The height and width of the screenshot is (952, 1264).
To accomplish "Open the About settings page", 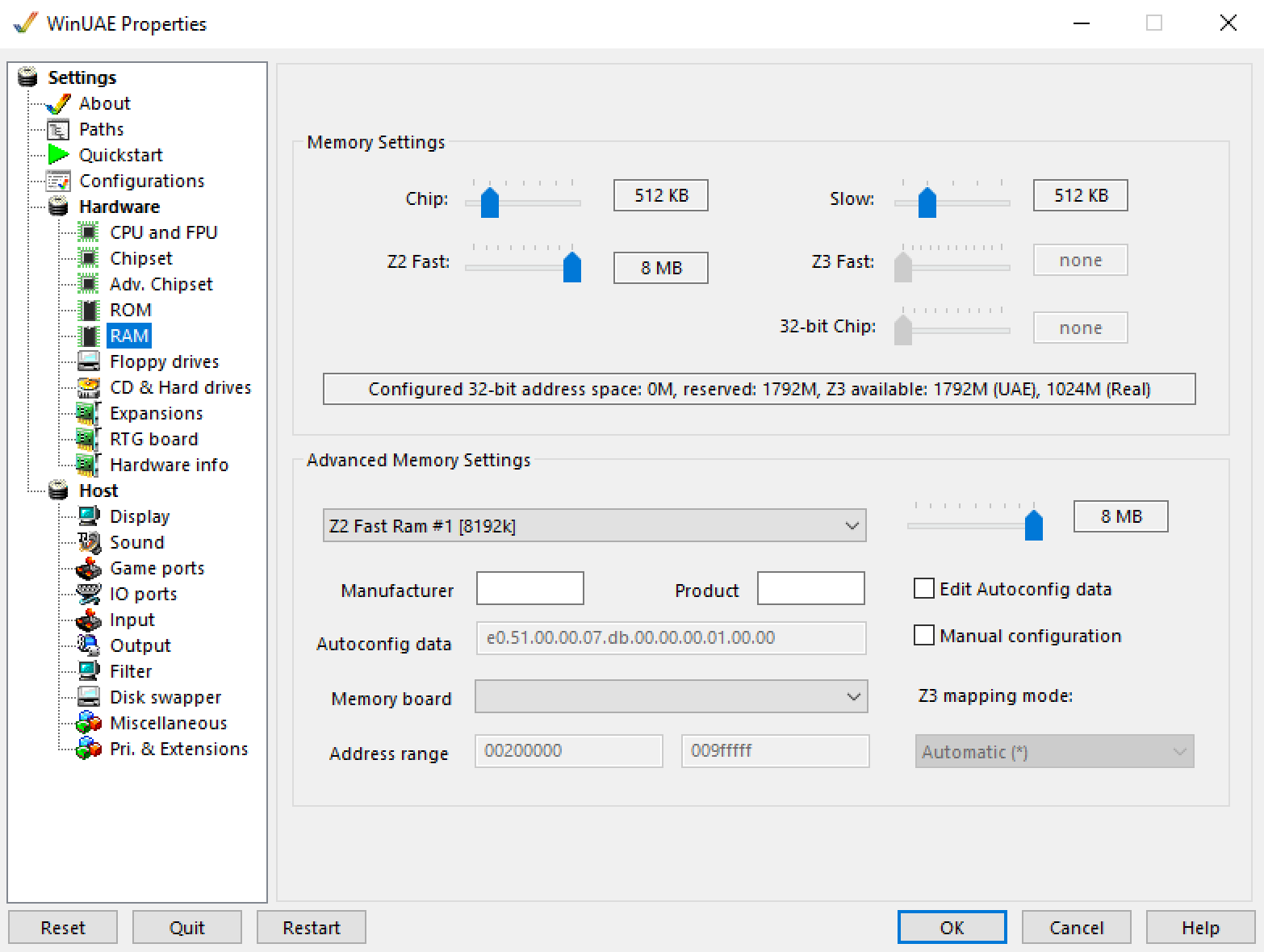I will click(x=105, y=103).
